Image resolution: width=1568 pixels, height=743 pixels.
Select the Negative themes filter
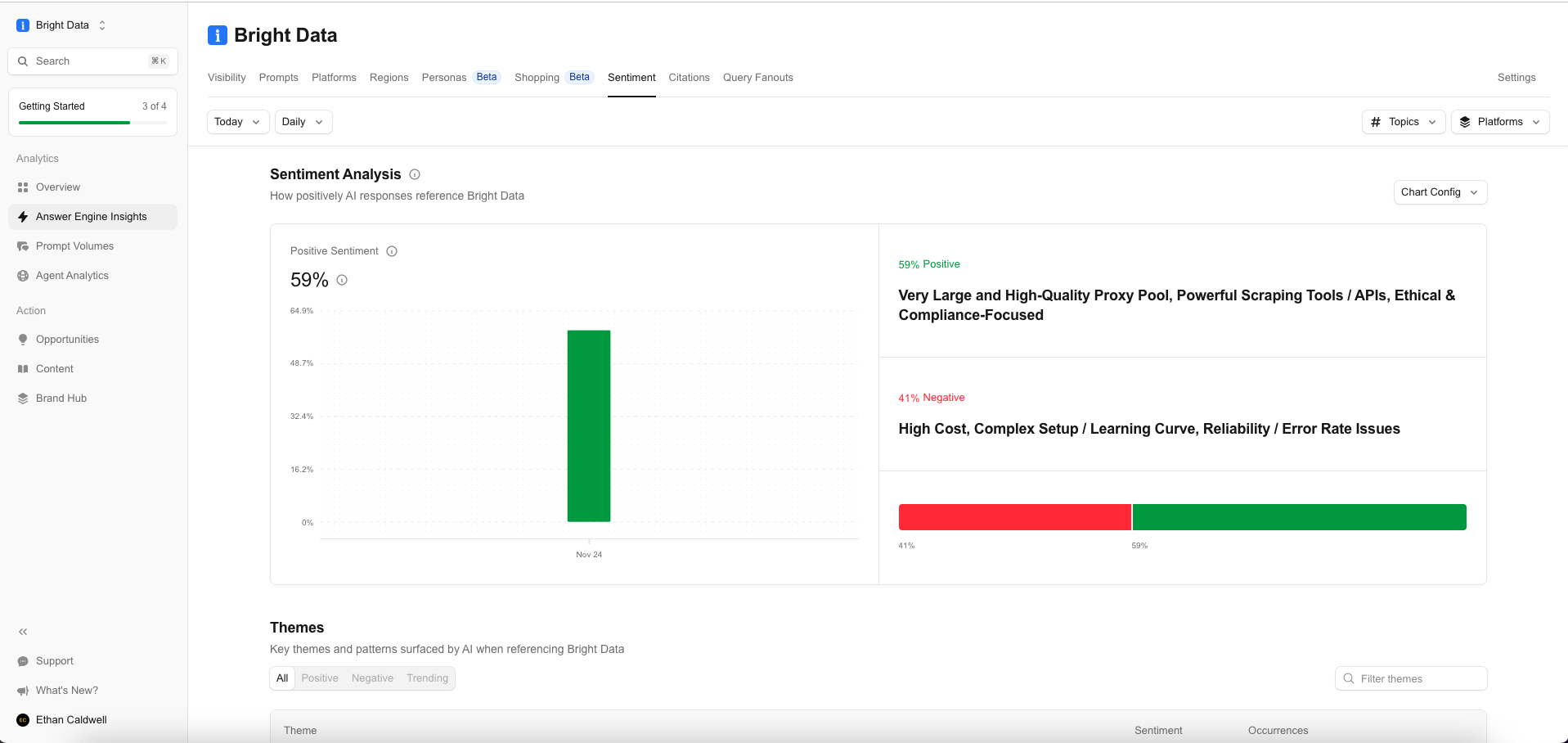click(372, 678)
